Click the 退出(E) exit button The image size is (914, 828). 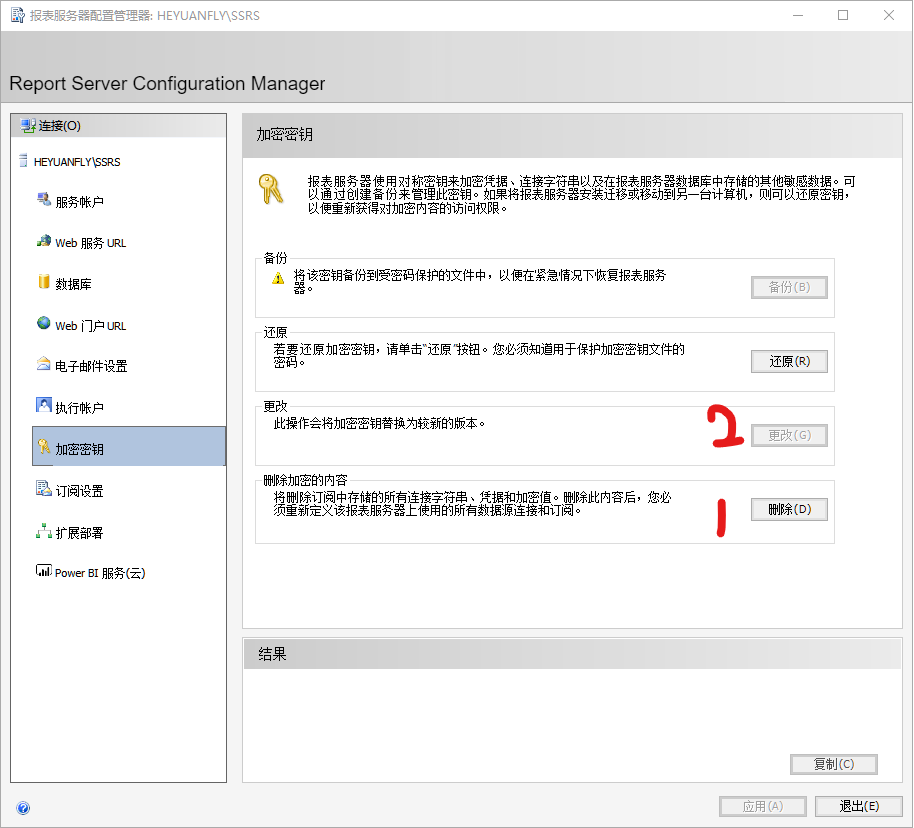coord(859,806)
